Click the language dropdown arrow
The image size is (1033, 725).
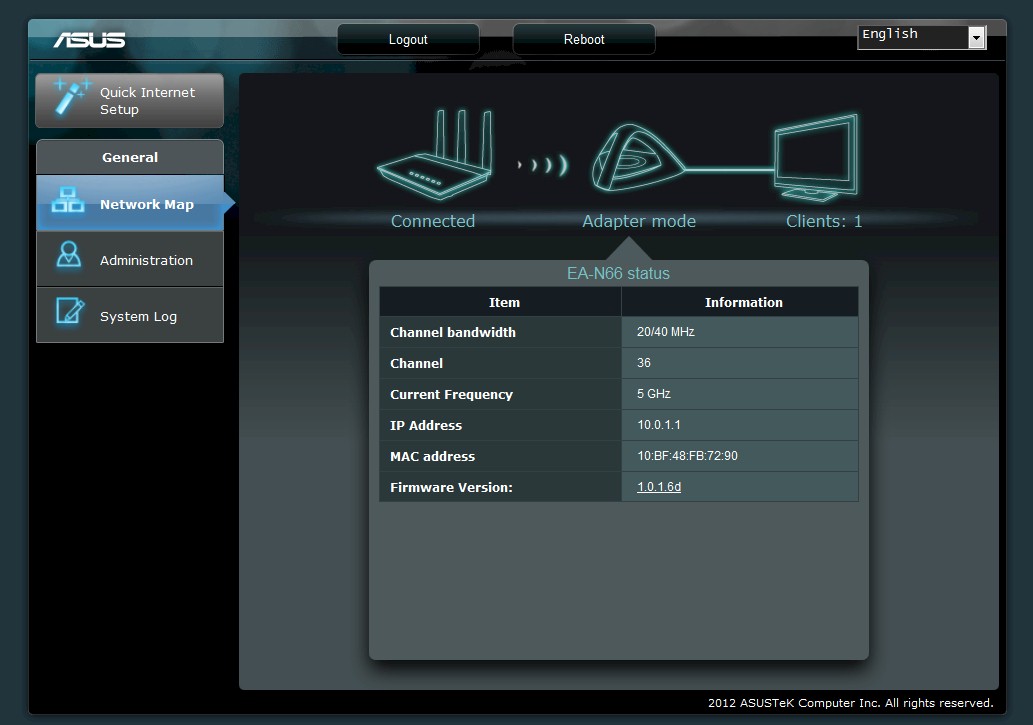point(976,38)
